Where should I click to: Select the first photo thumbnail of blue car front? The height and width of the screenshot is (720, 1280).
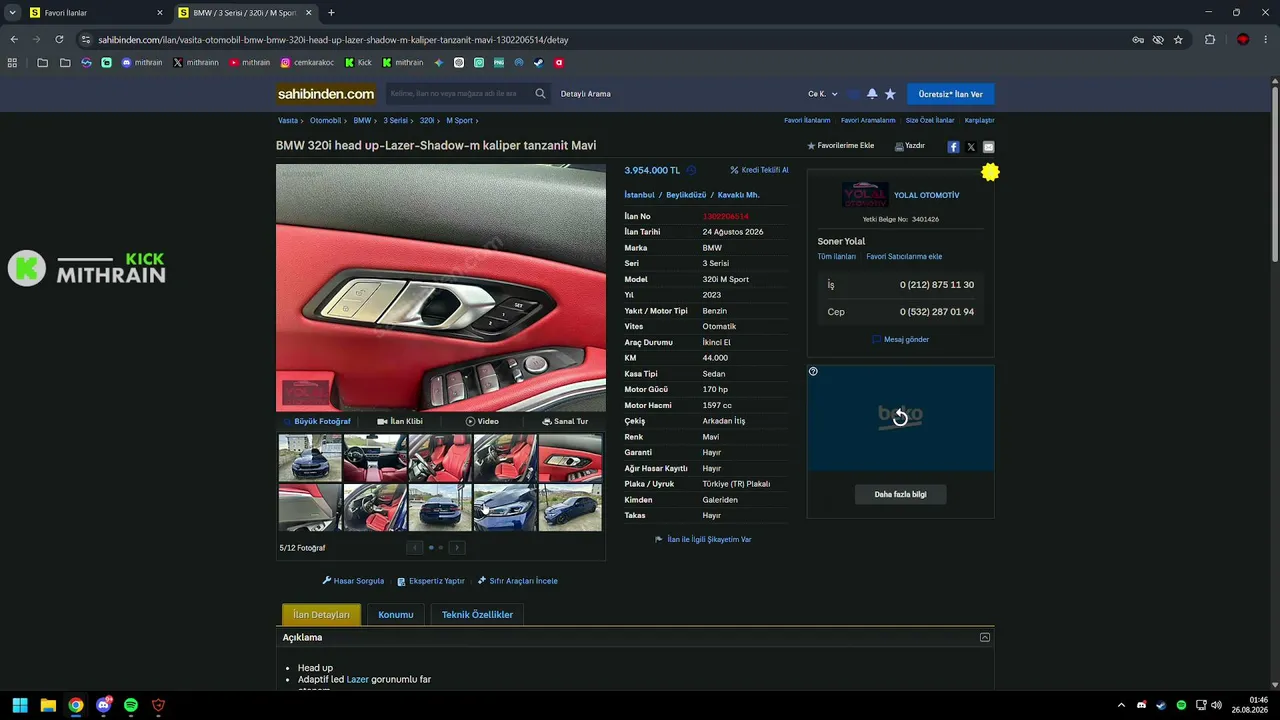[310, 458]
